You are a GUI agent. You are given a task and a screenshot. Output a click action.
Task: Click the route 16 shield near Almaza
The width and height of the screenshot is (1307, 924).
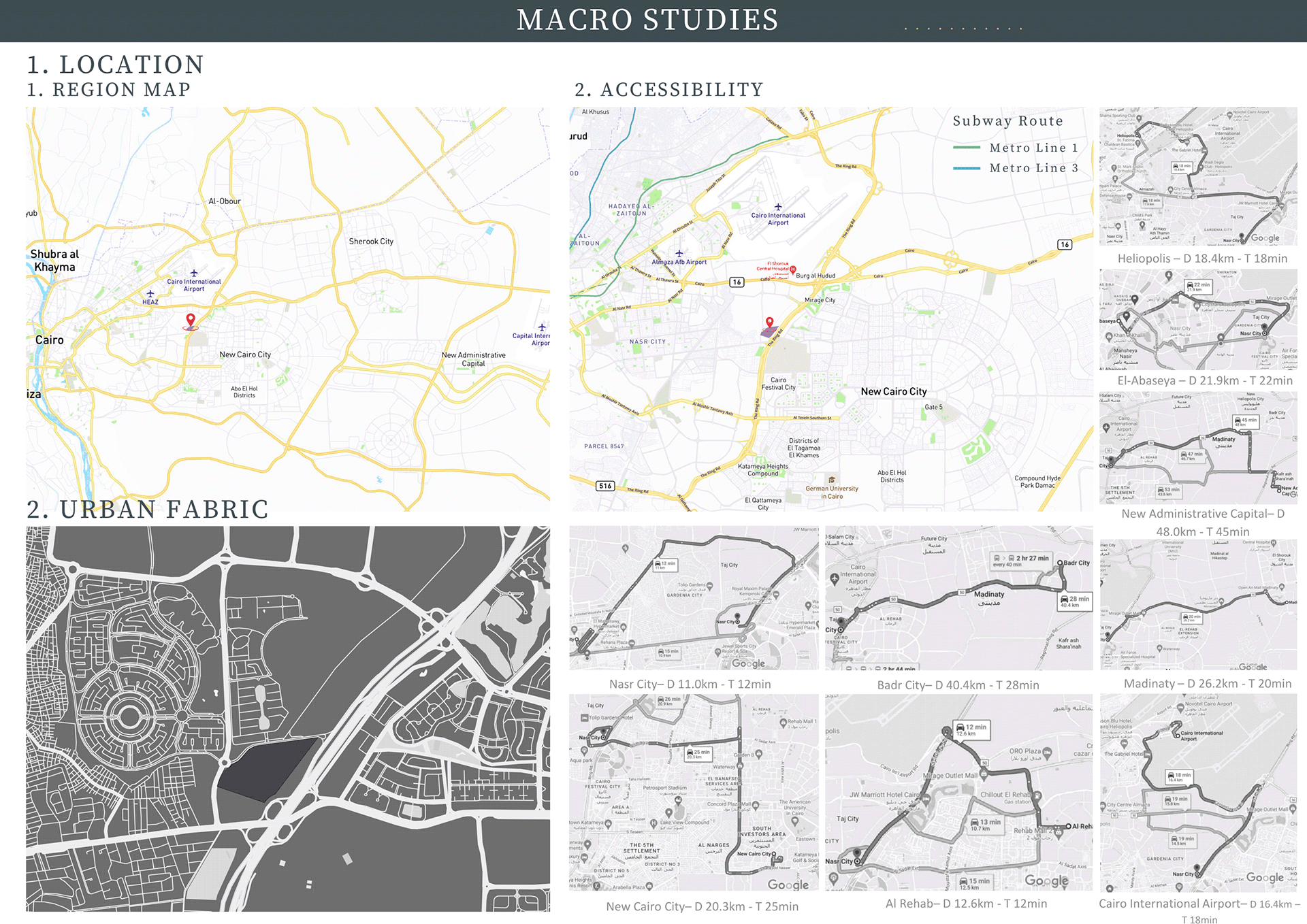pyautogui.click(x=737, y=282)
